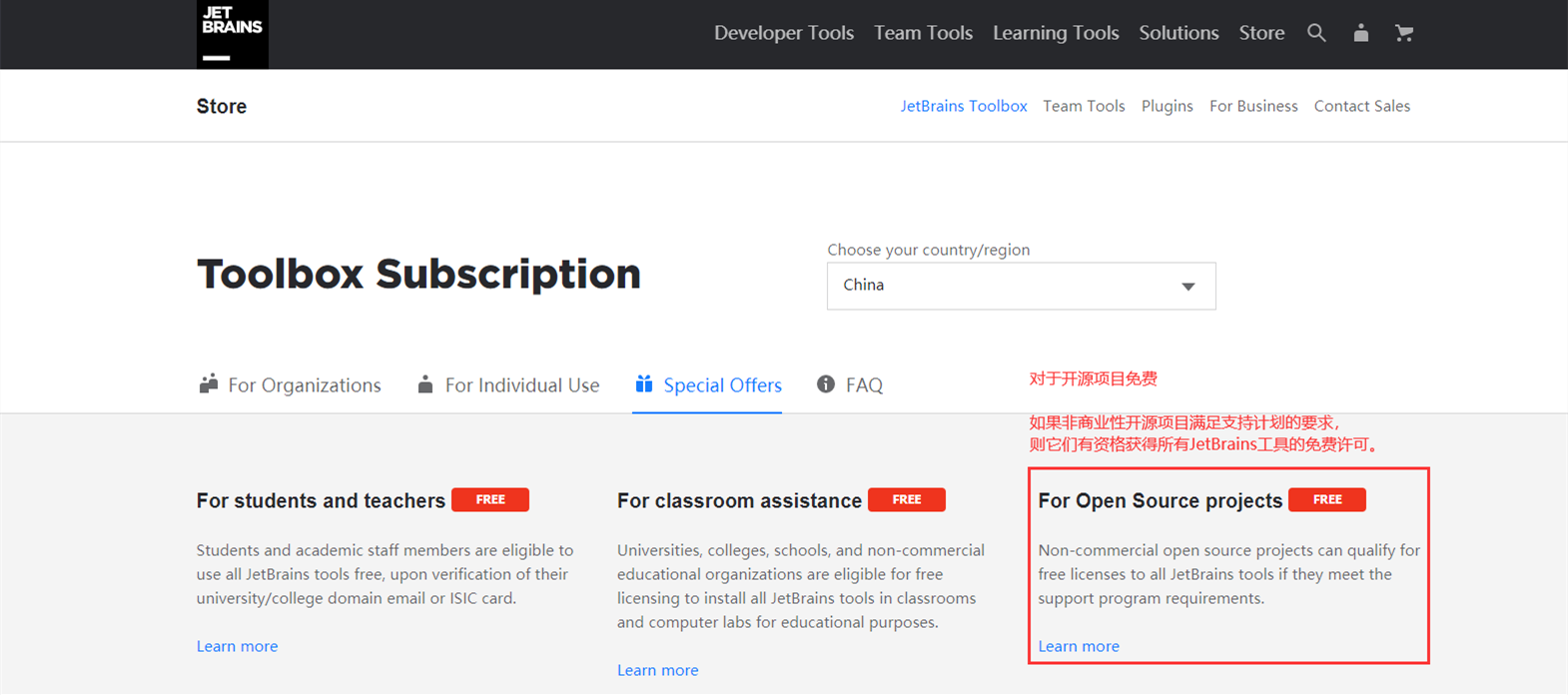Viewport: 1568px width, 695px height.
Task: Click the For Individual Use person icon
Action: pos(425,384)
